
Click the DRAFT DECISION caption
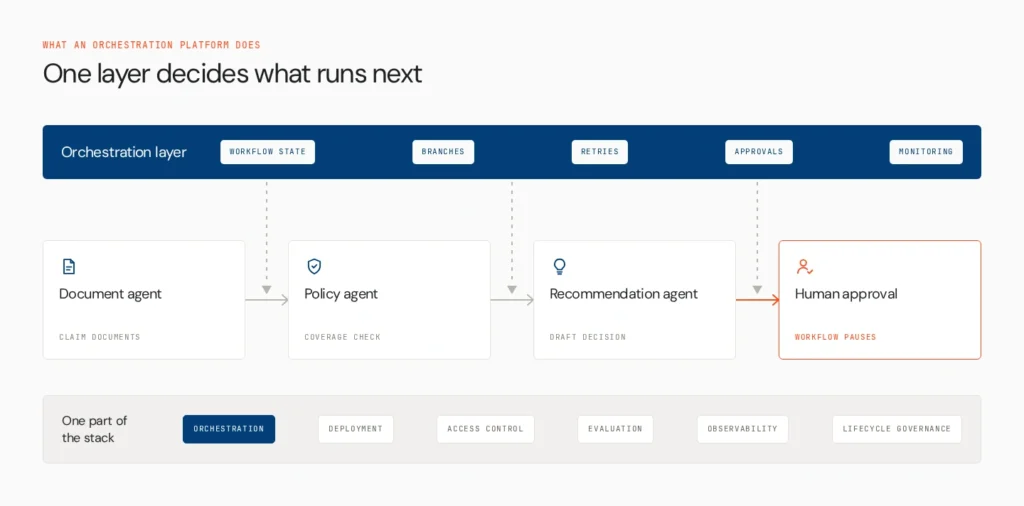point(588,337)
